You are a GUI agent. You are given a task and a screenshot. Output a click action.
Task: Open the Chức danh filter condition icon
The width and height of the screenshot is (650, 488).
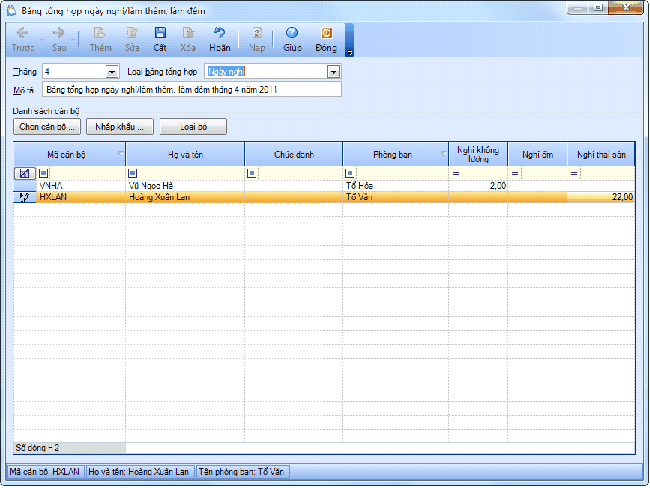pos(251,173)
